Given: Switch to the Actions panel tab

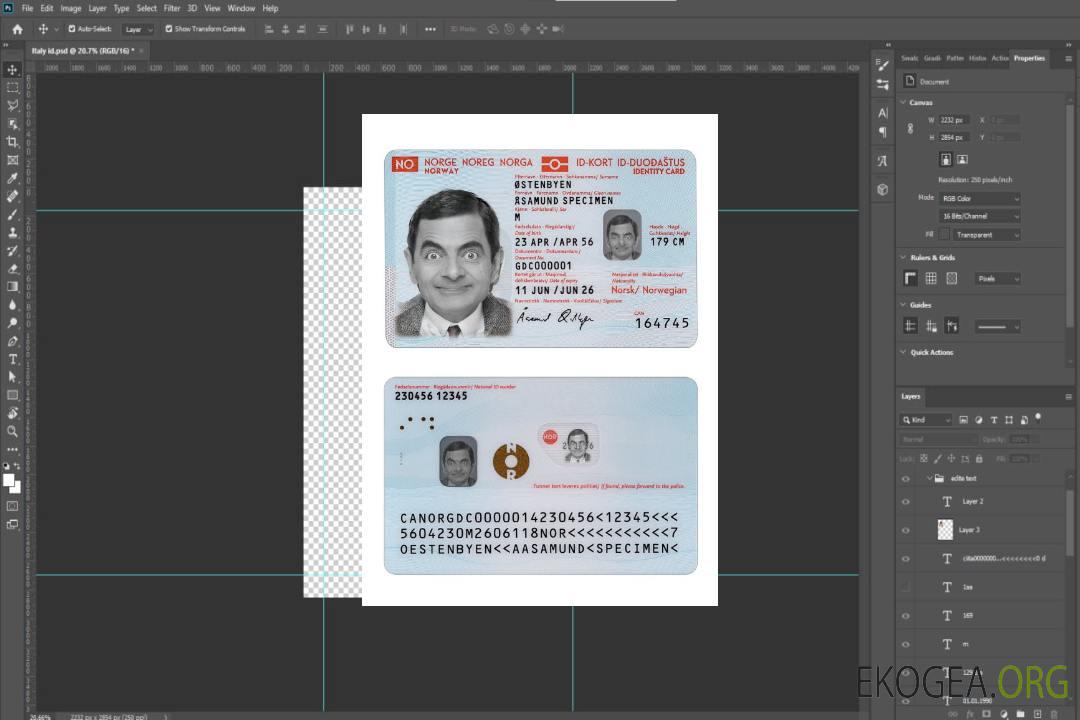Looking at the screenshot, I should [x=999, y=58].
